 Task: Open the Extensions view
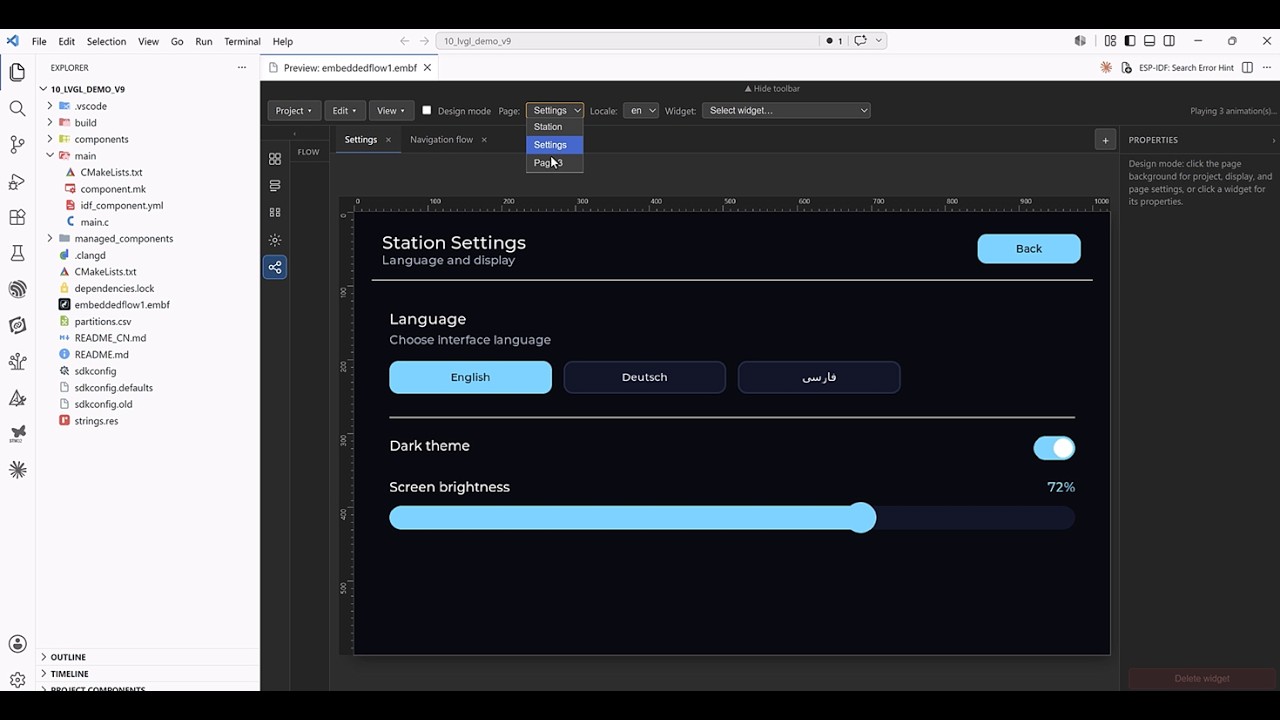click(x=17, y=217)
